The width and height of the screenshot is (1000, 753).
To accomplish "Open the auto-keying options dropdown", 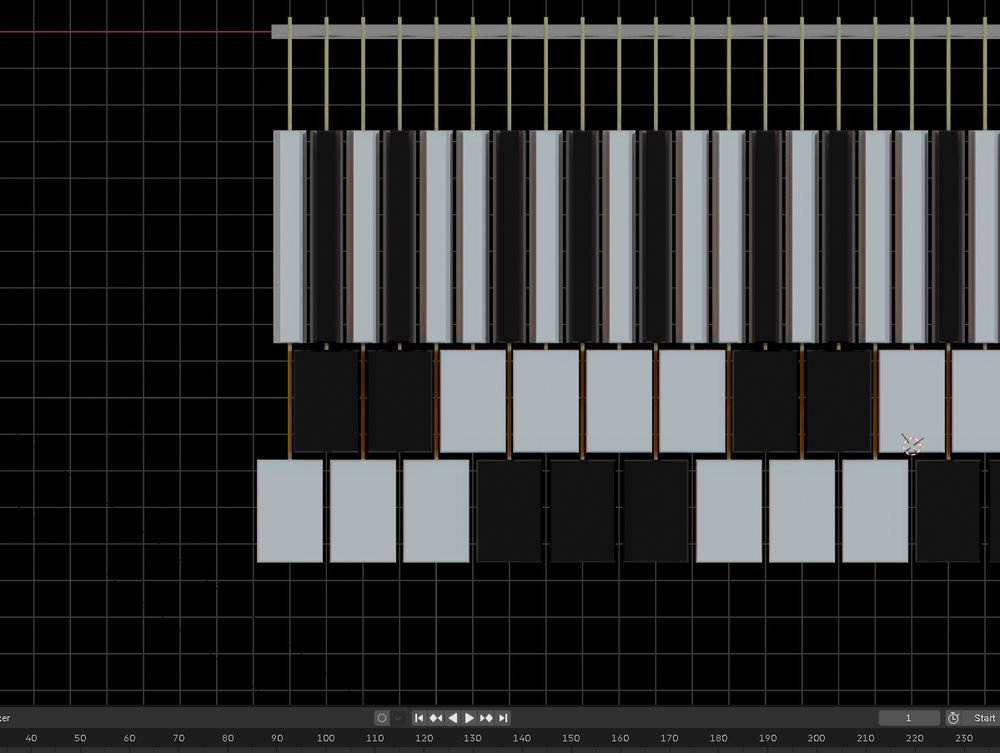I will pos(397,717).
